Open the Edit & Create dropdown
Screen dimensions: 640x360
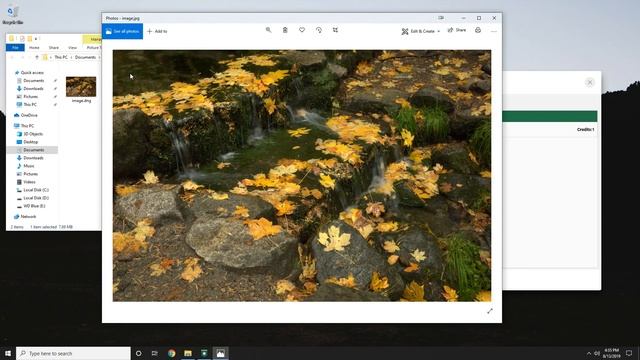(x=420, y=31)
